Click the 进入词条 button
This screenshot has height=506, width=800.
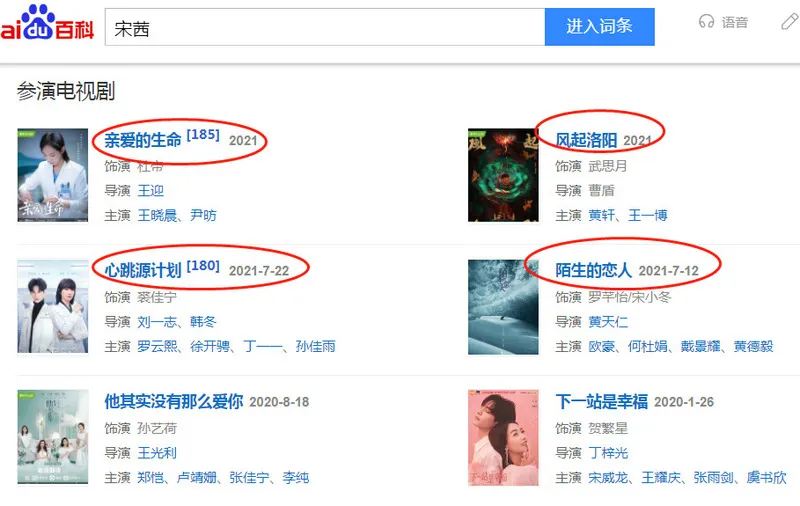[599, 27]
